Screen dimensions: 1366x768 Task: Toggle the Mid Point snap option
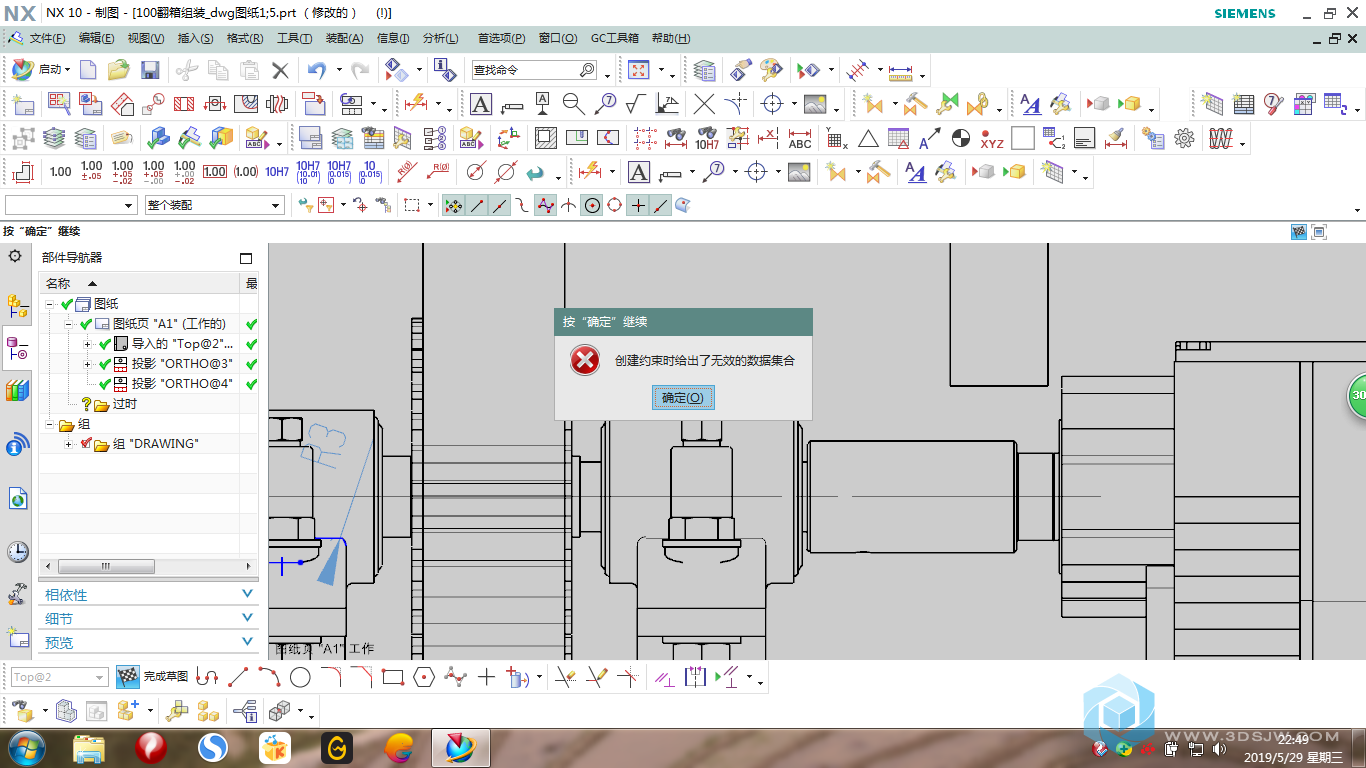(500, 205)
